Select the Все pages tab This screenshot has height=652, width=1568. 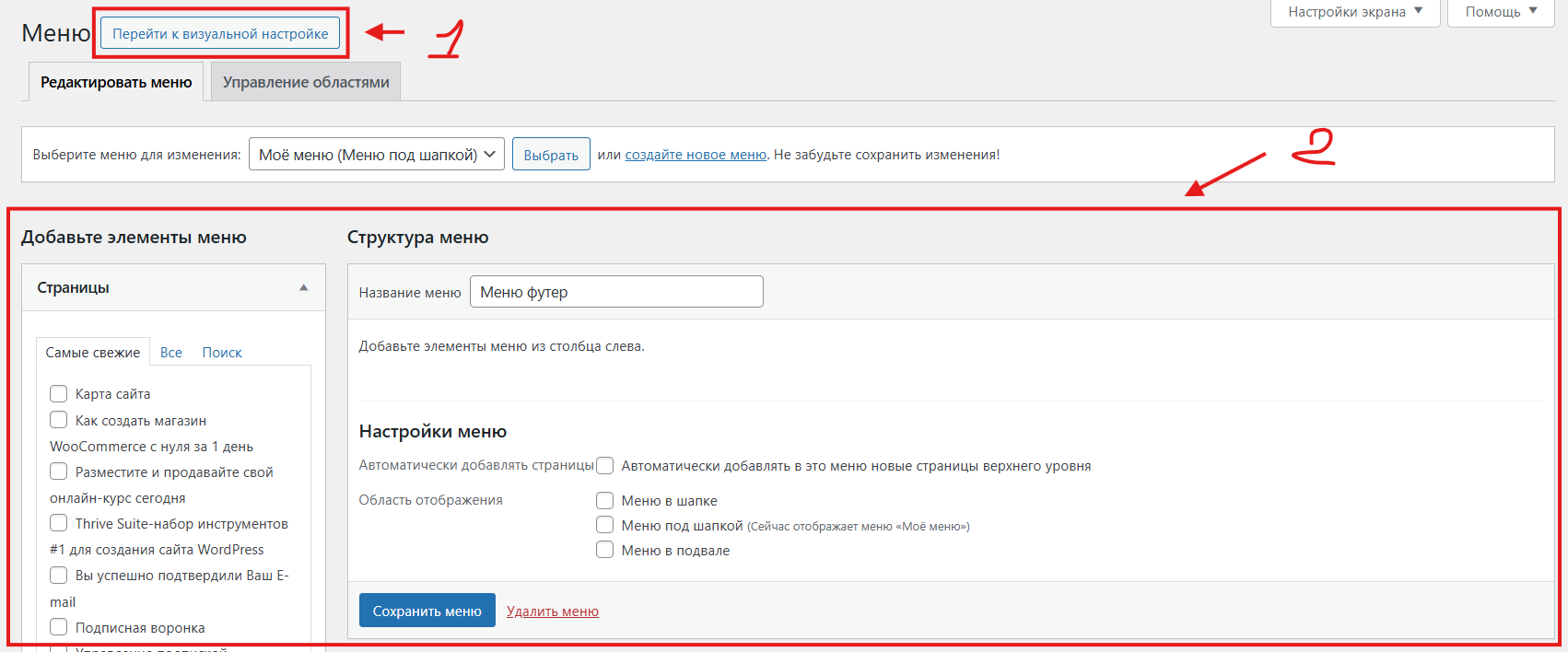click(170, 353)
